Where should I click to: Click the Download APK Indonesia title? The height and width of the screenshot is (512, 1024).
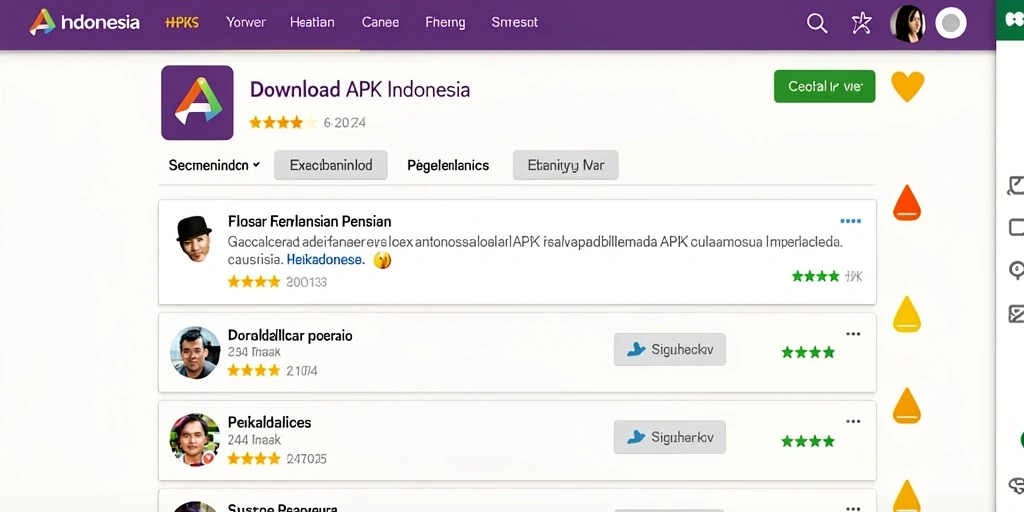(x=360, y=89)
